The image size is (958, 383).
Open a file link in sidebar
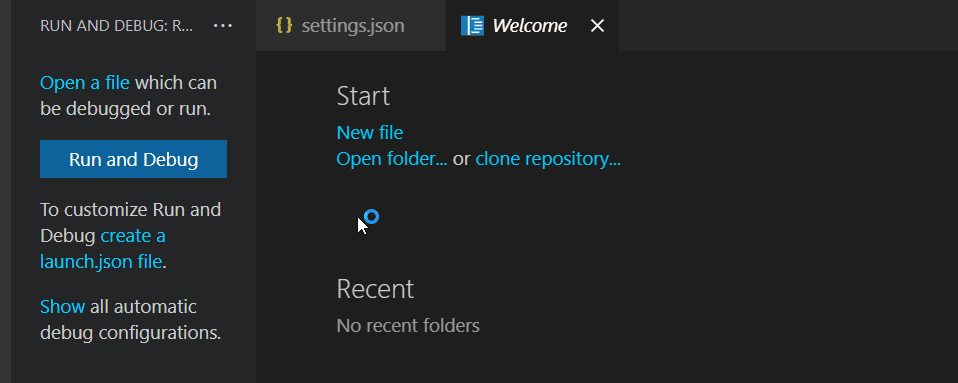pyautogui.click(x=85, y=82)
